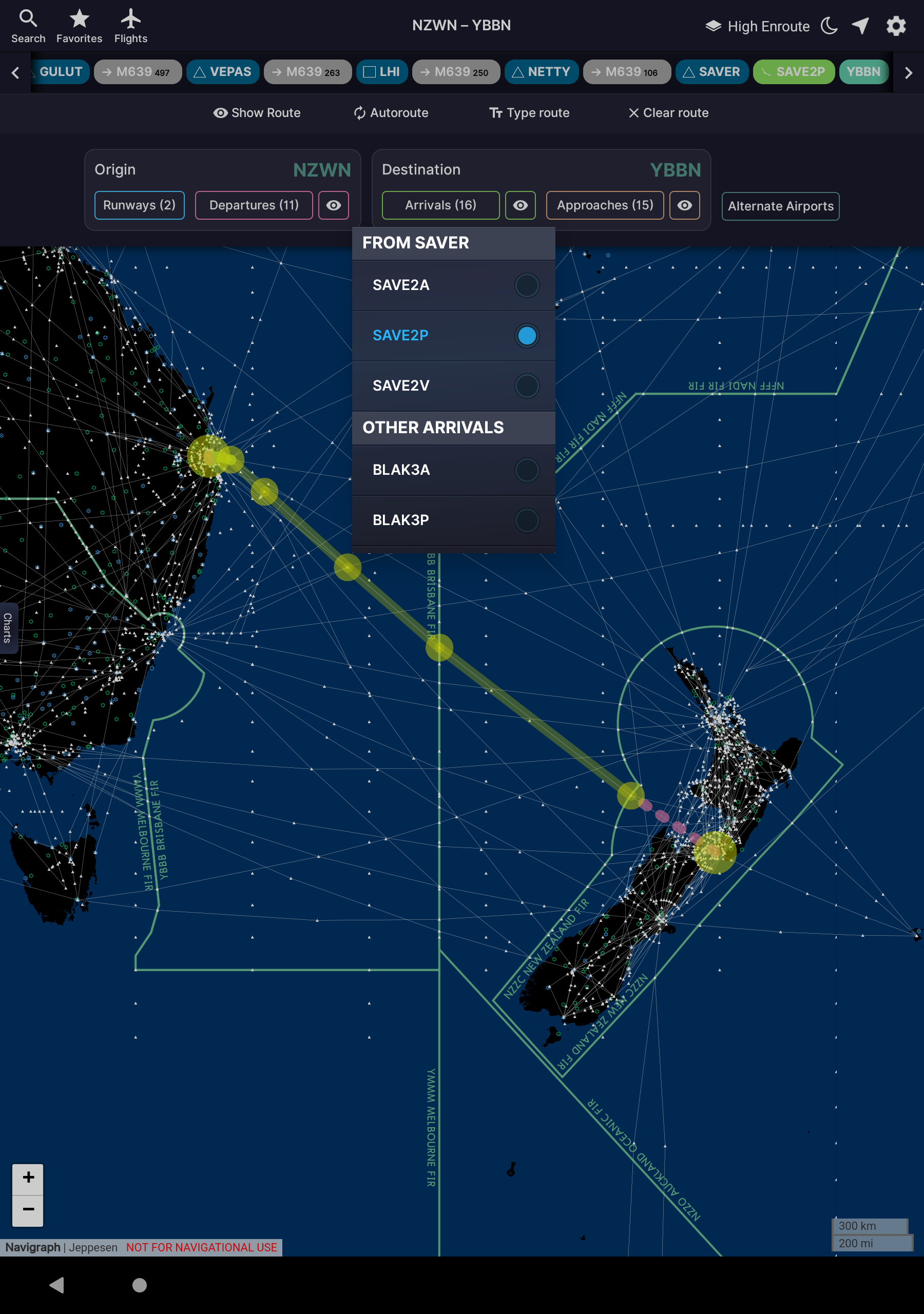Center map on current location arrow

click(x=860, y=26)
